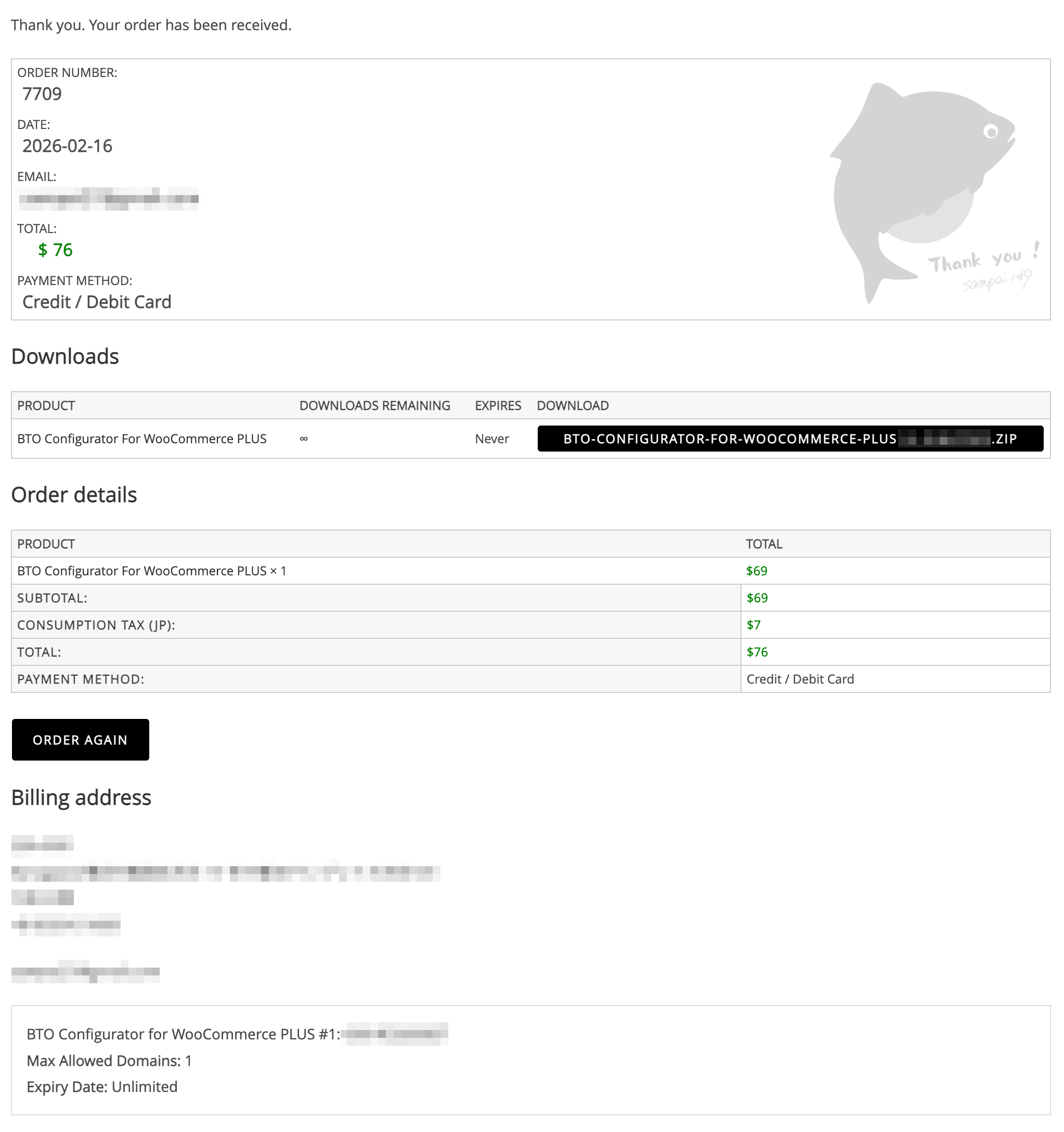Click the Credit / Debit Card payment text

pos(97,302)
